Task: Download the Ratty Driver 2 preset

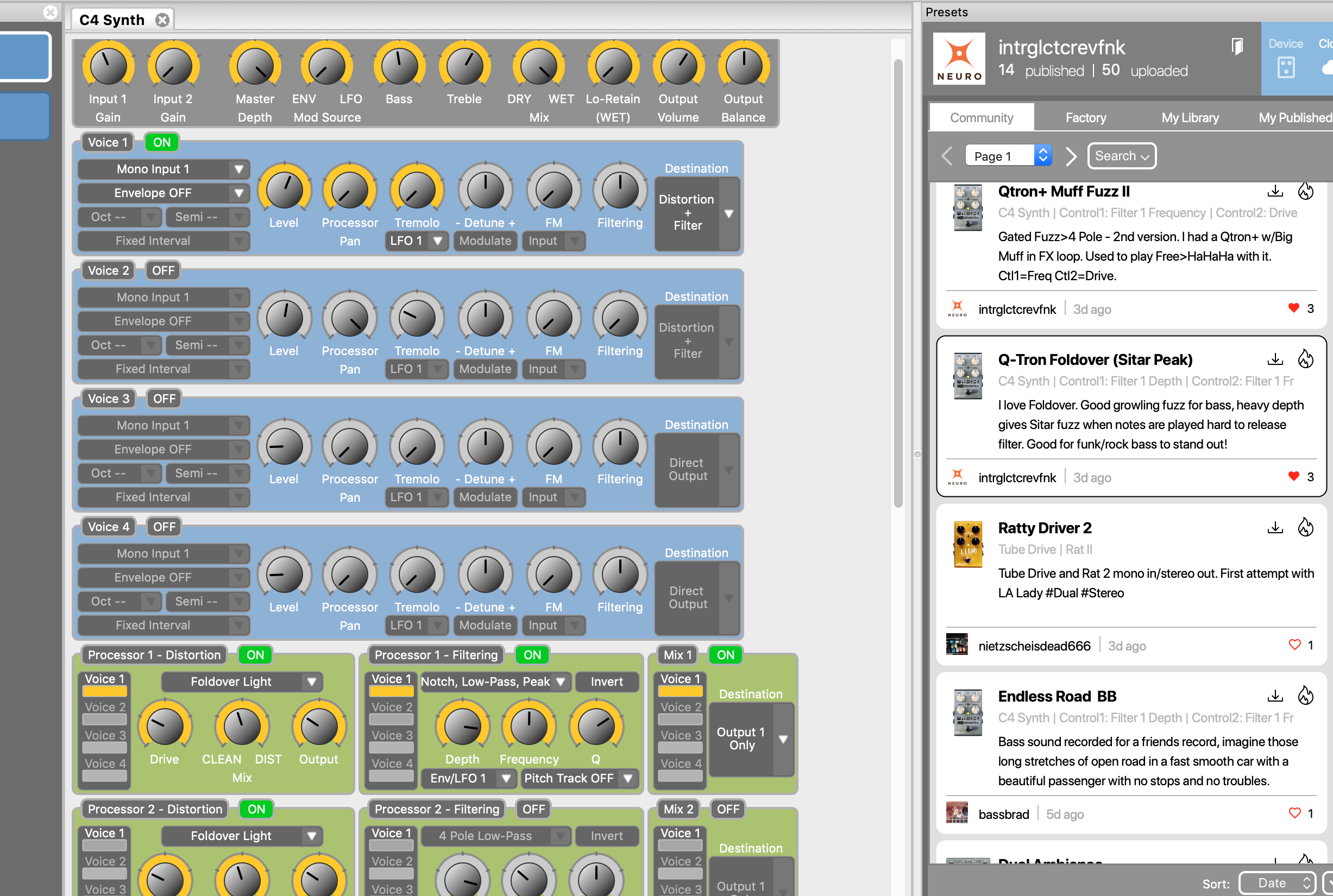Action: tap(1275, 527)
